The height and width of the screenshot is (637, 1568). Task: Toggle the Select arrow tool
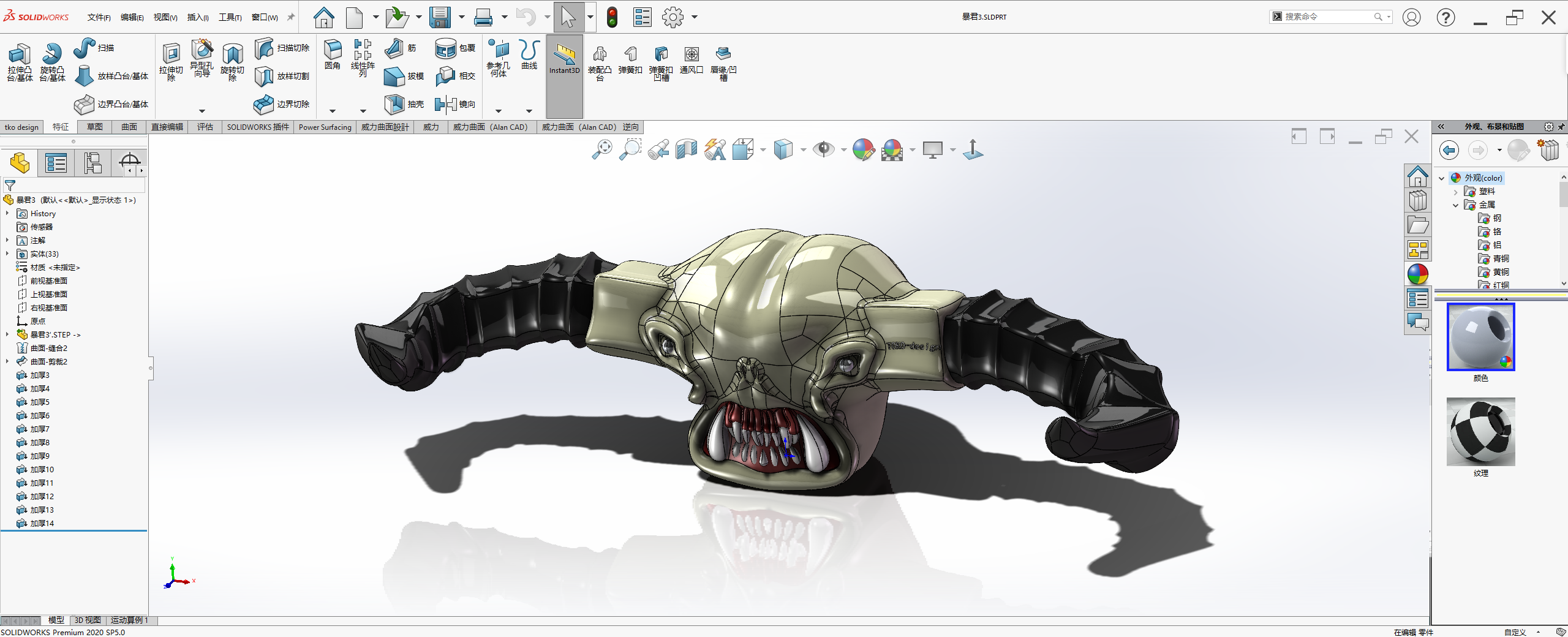[x=568, y=17]
